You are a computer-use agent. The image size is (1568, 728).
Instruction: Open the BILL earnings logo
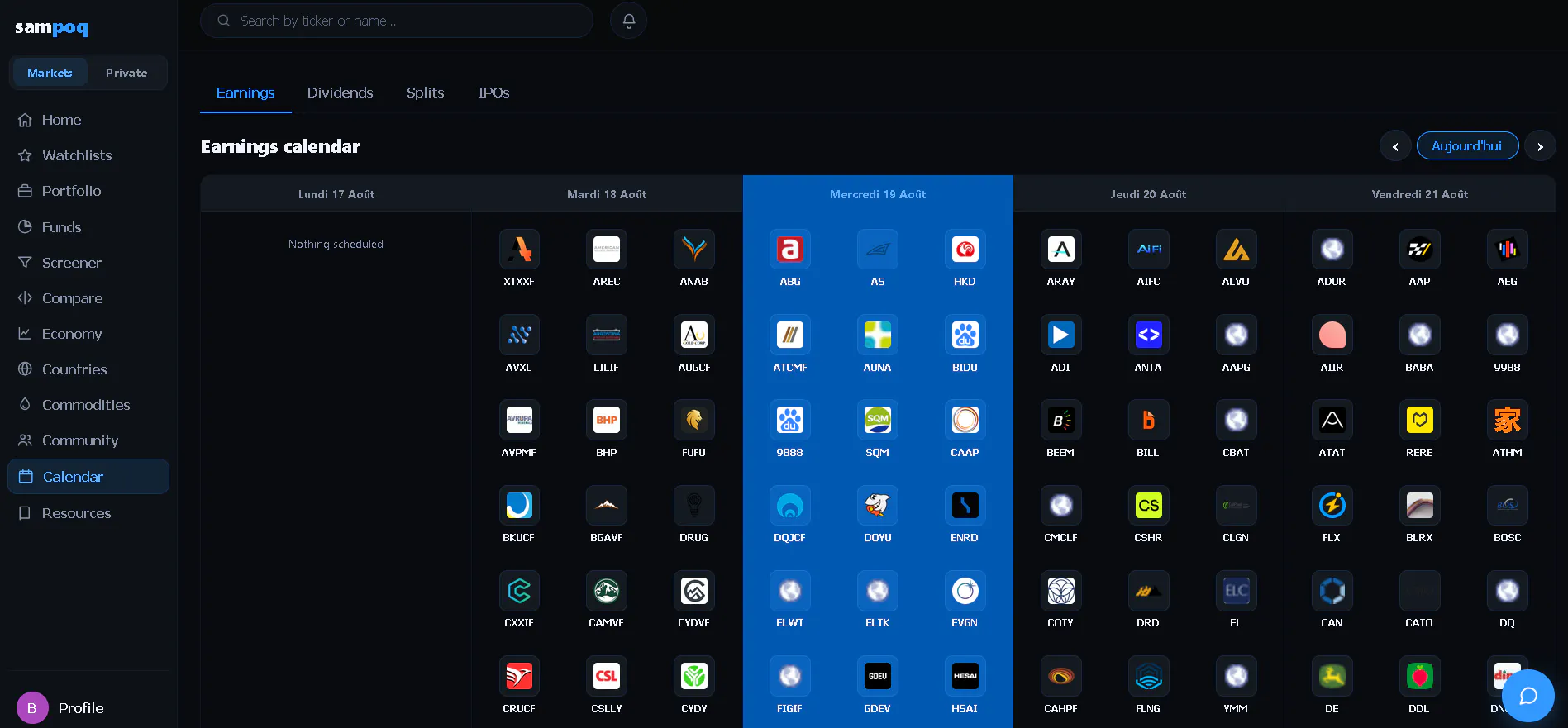(x=1149, y=420)
